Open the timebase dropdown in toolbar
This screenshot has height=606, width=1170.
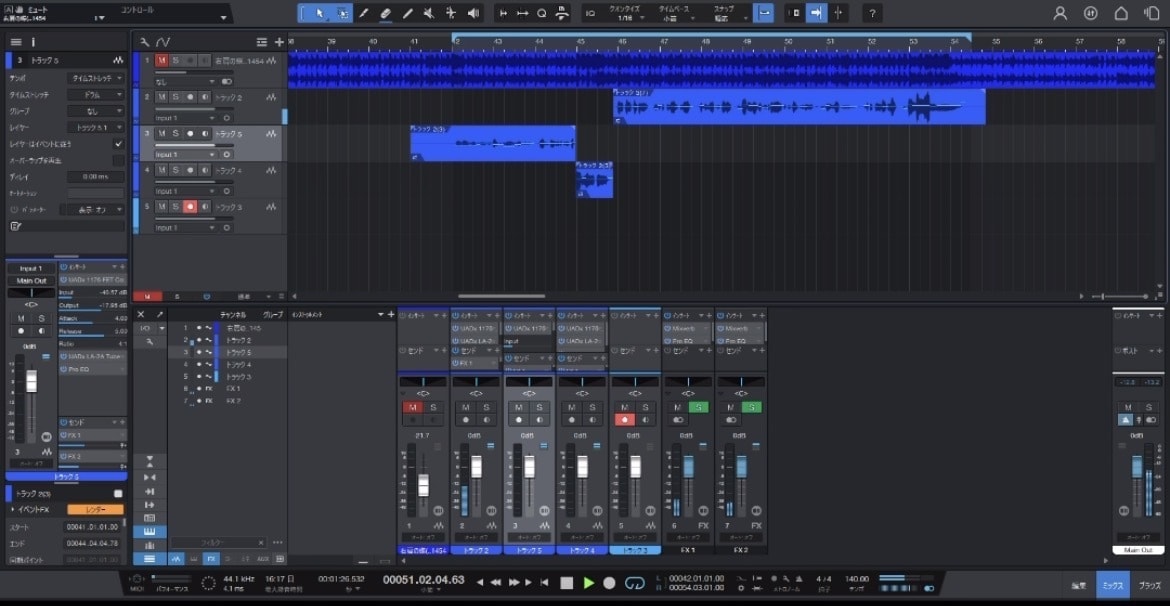675,13
